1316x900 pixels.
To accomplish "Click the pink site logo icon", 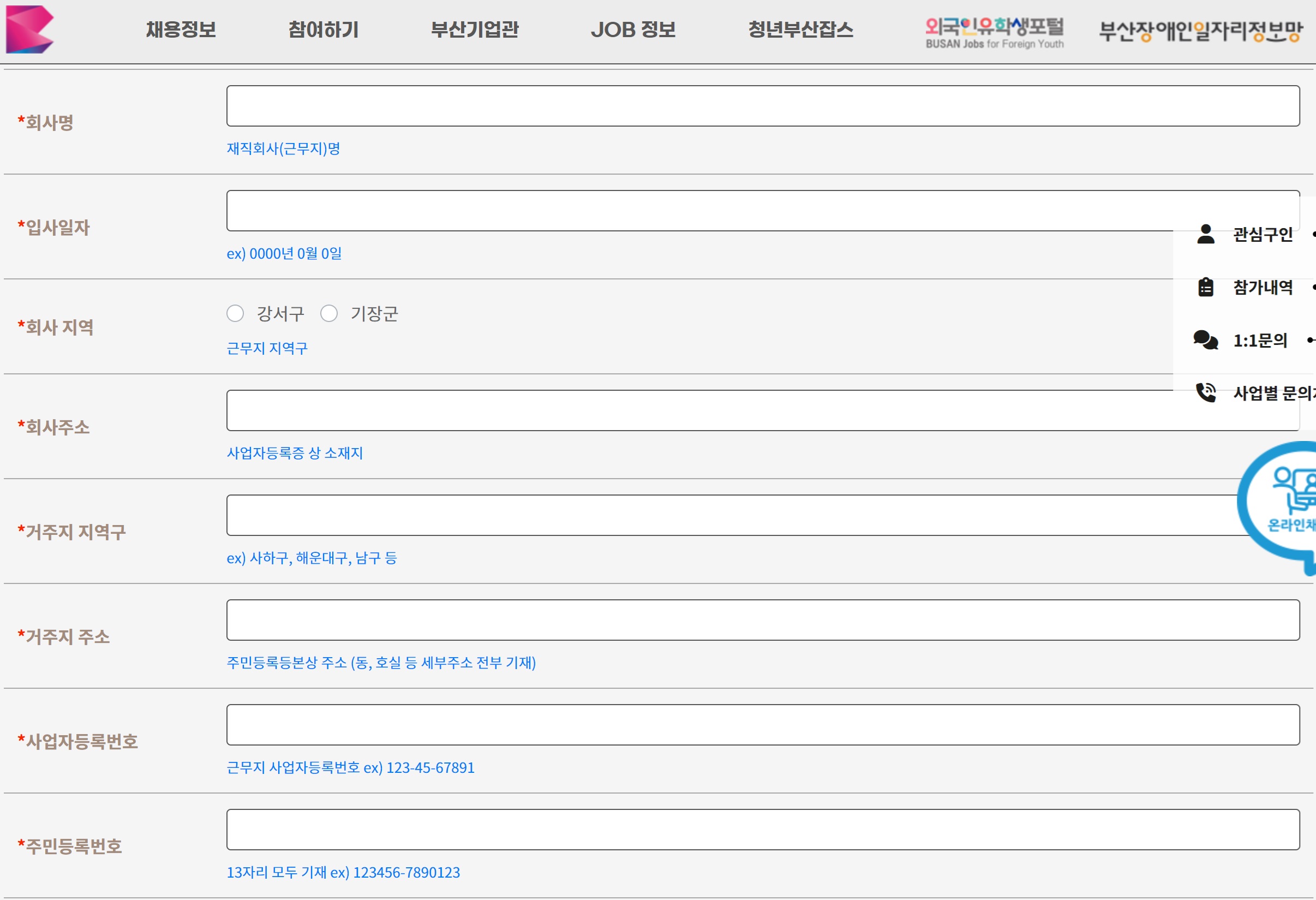I will [x=29, y=29].
